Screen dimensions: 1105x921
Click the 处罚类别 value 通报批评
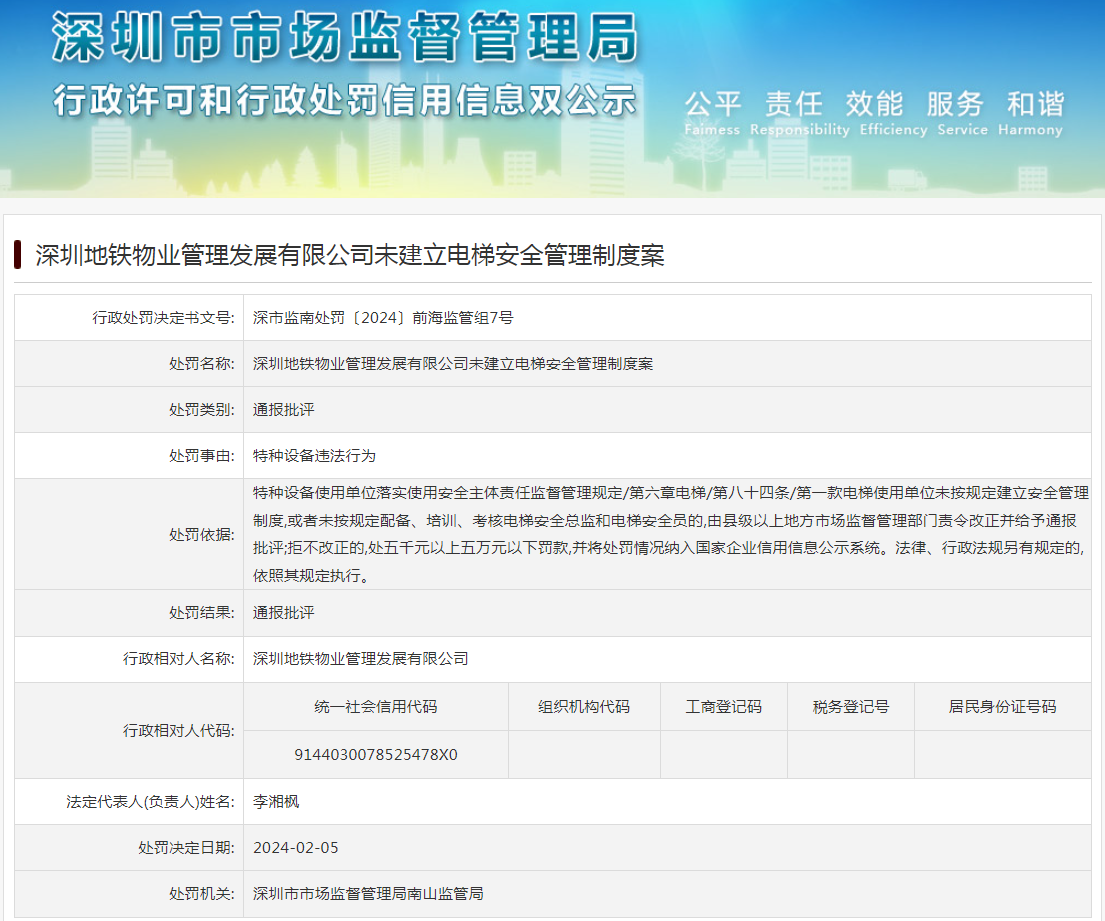[x=284, y=410]
